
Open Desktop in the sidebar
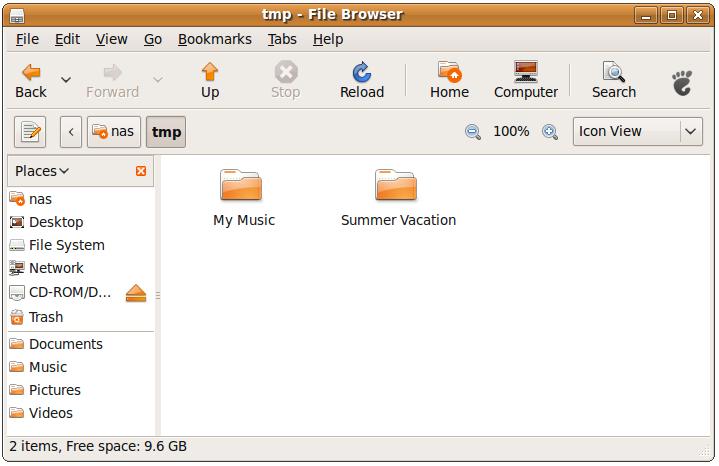click(81, 222)
